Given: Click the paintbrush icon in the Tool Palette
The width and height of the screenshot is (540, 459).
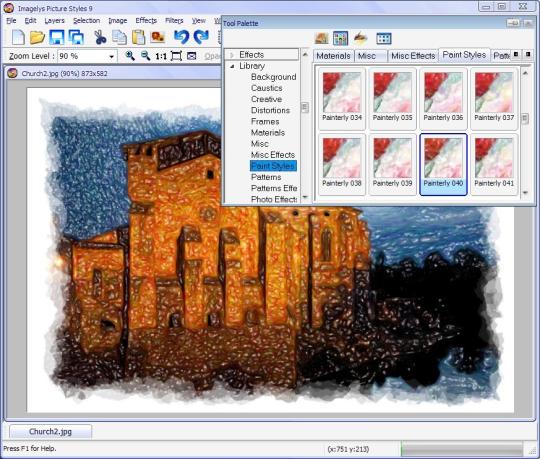Looking at the screenshot, I should (361, 38).
